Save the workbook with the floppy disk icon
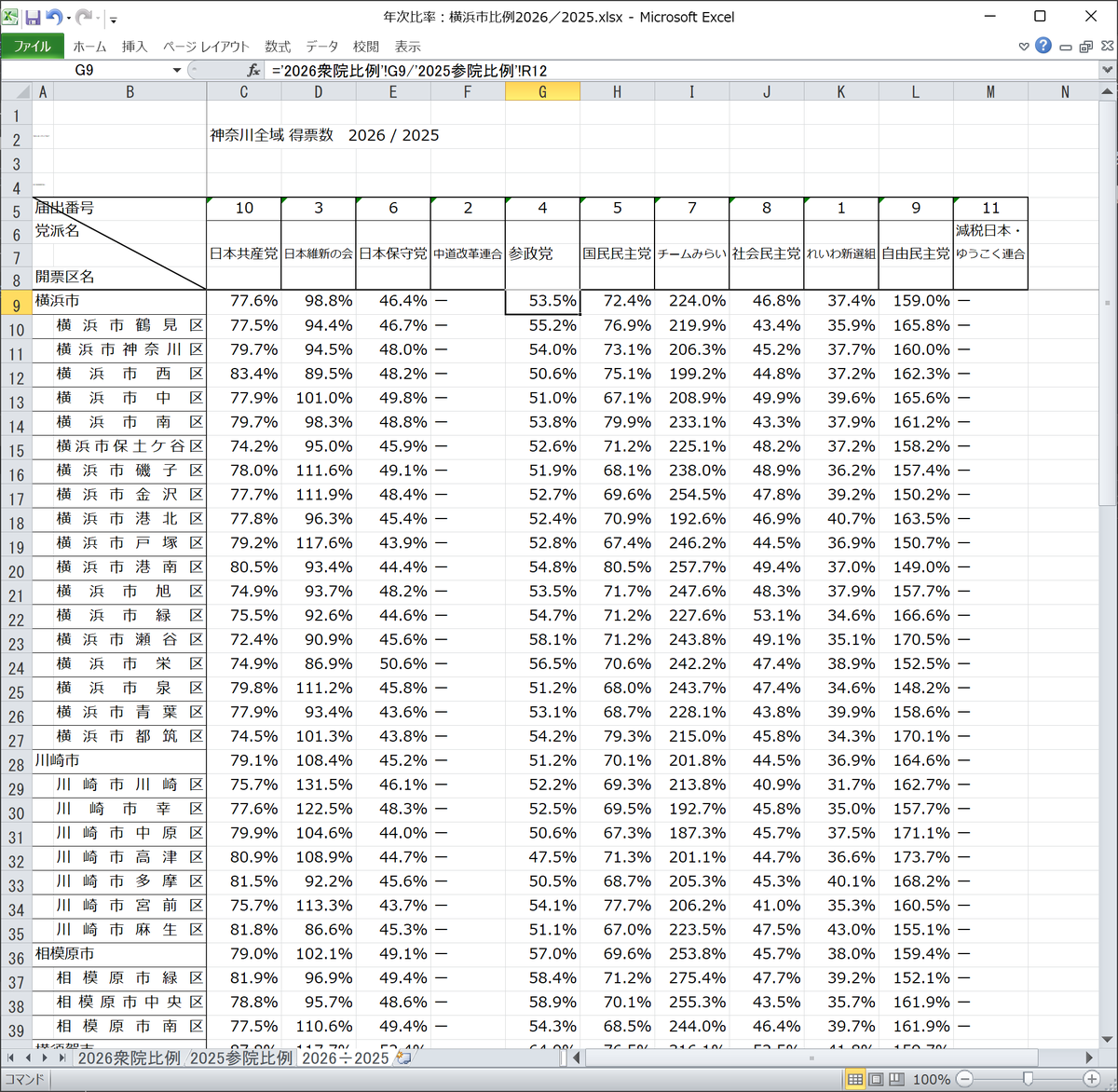 (x=33, y=17)
